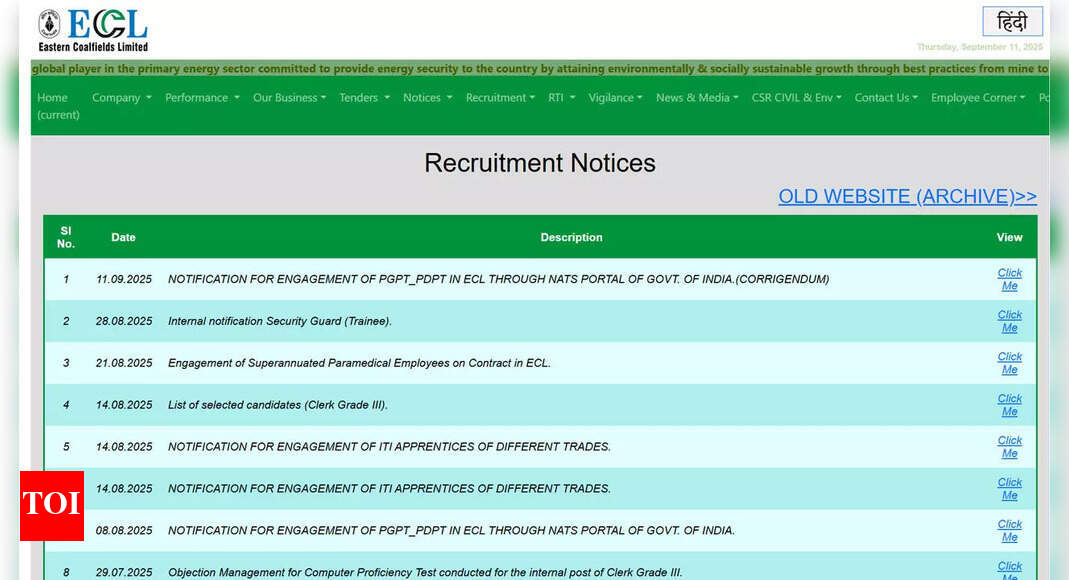Go to the Home menu item
Screen dimensions: 1069x580
tap(58, 106)
